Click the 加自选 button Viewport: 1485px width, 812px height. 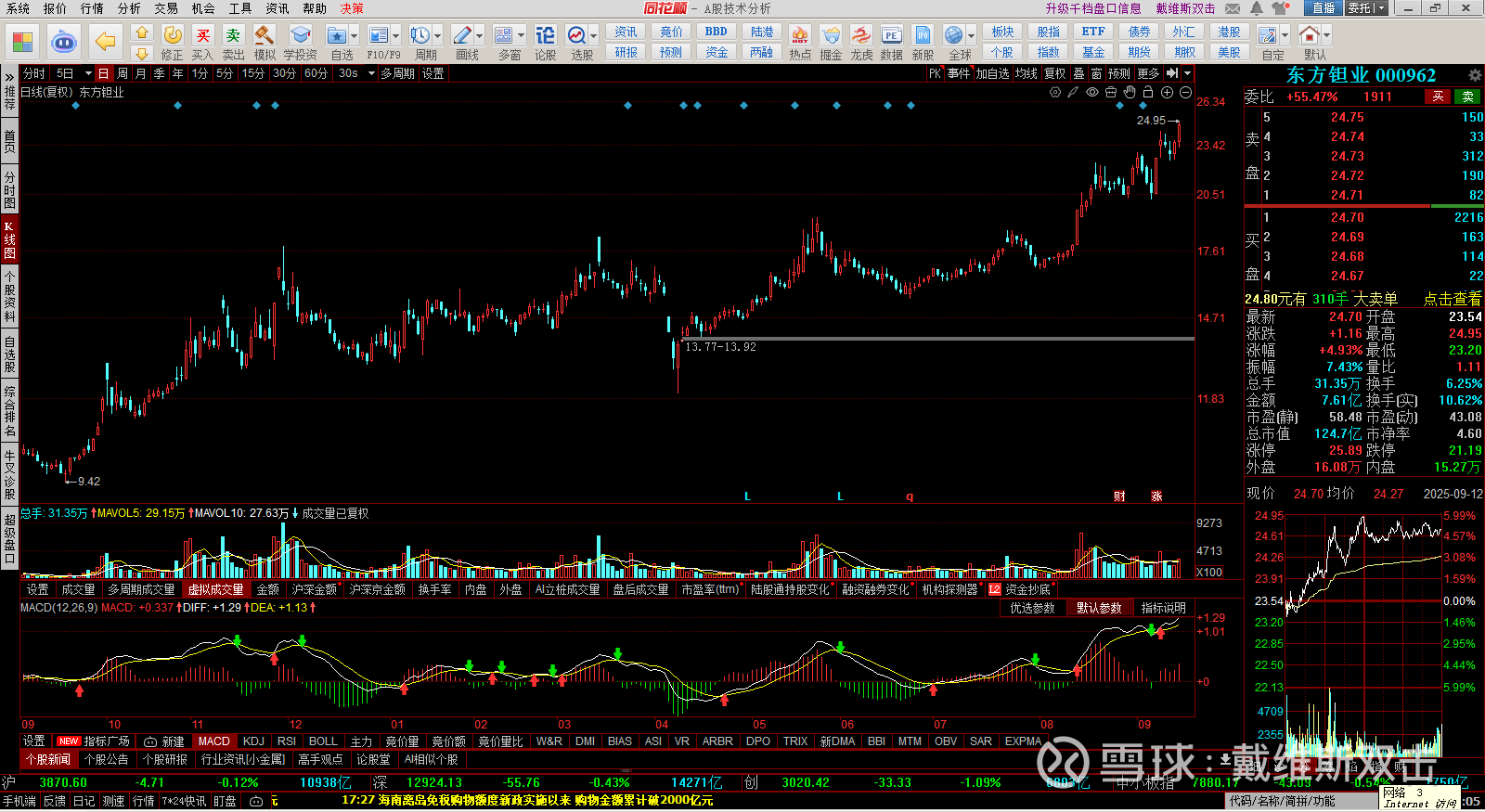point(992,73)
